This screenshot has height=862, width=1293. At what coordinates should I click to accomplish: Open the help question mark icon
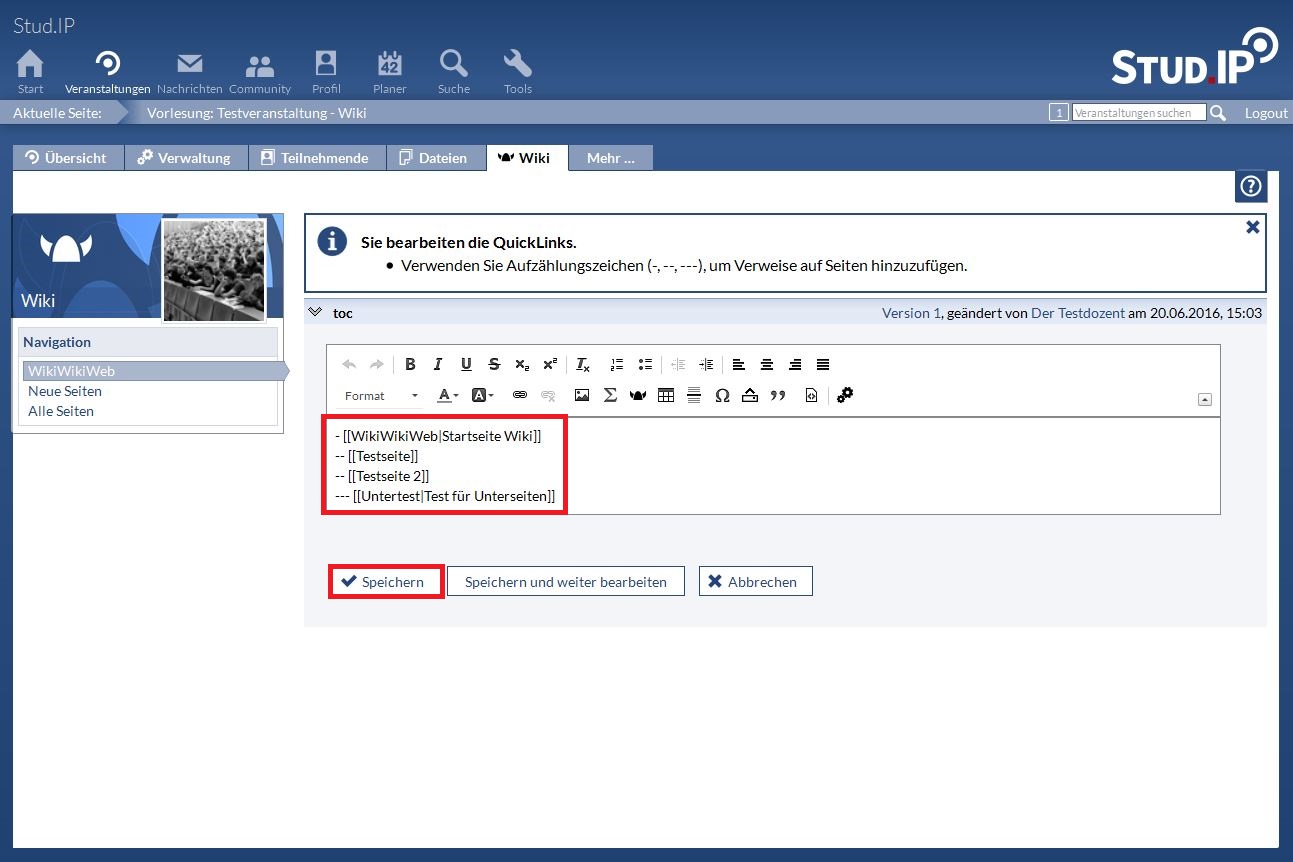1251,186
